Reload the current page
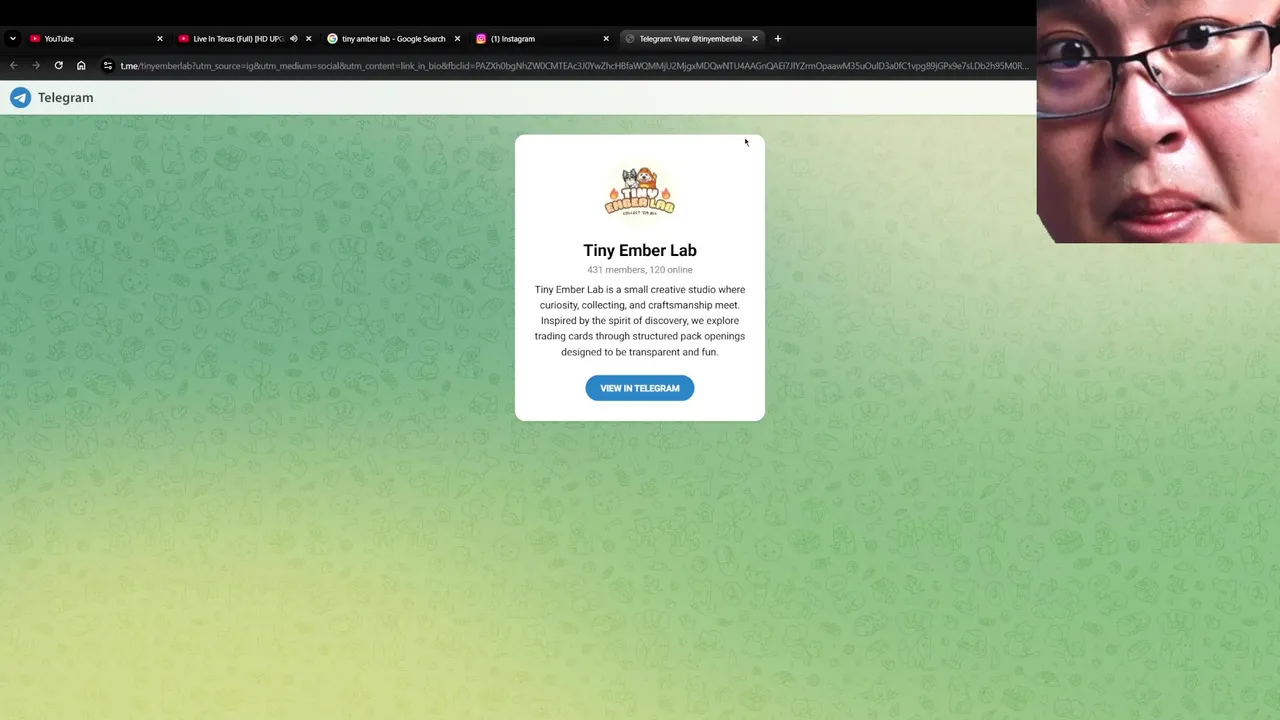Screen dimensions: 1280x720 [x=59, y=66]
